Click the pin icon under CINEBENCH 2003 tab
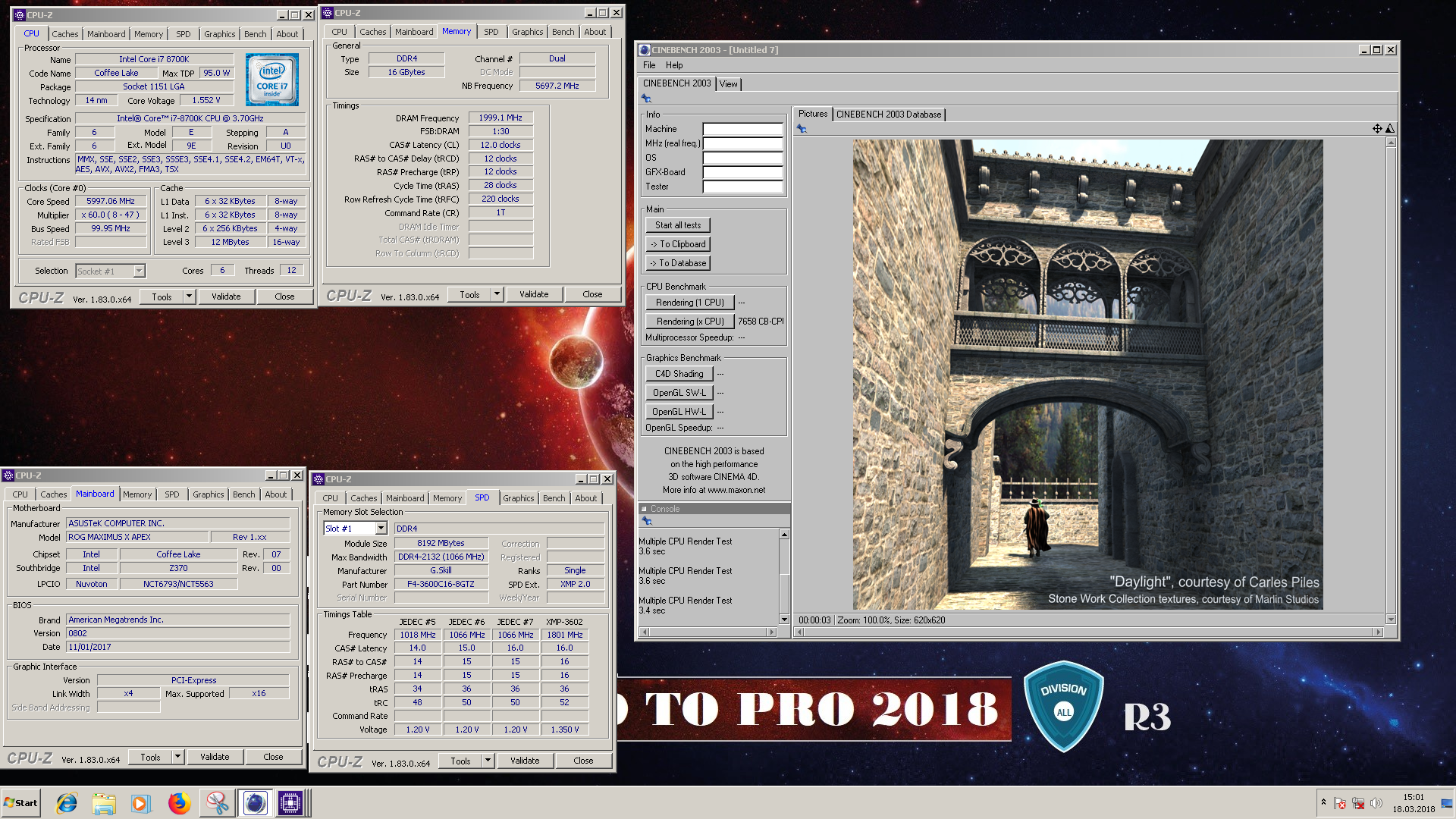The height and width of the screenshot is (819, 1456). (x=646, y=99)
